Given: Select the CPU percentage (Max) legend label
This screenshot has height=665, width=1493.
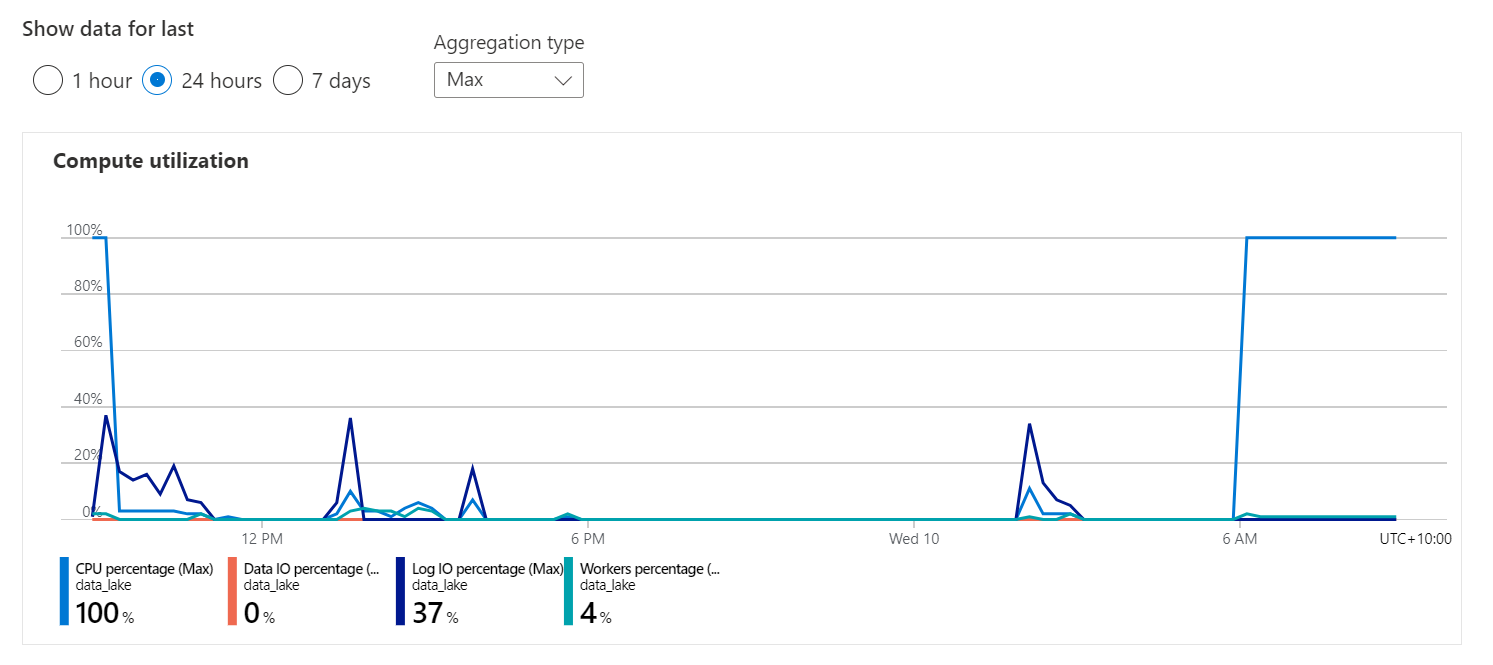Looking at the screenshot, I should pos(144,569).
